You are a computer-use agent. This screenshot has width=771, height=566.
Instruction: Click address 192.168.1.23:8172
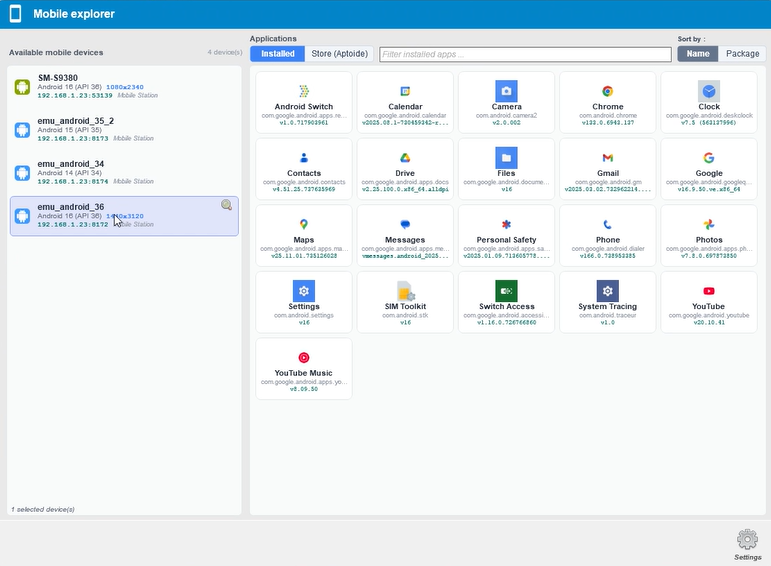pos(73,224)
